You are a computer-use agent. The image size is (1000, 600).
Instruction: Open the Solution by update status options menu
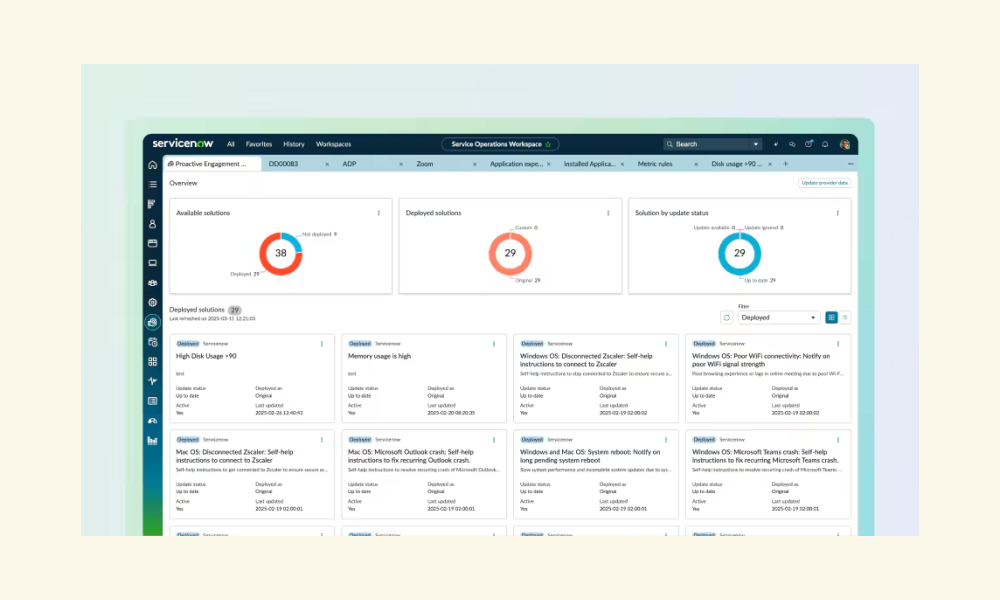pos(838,213)
